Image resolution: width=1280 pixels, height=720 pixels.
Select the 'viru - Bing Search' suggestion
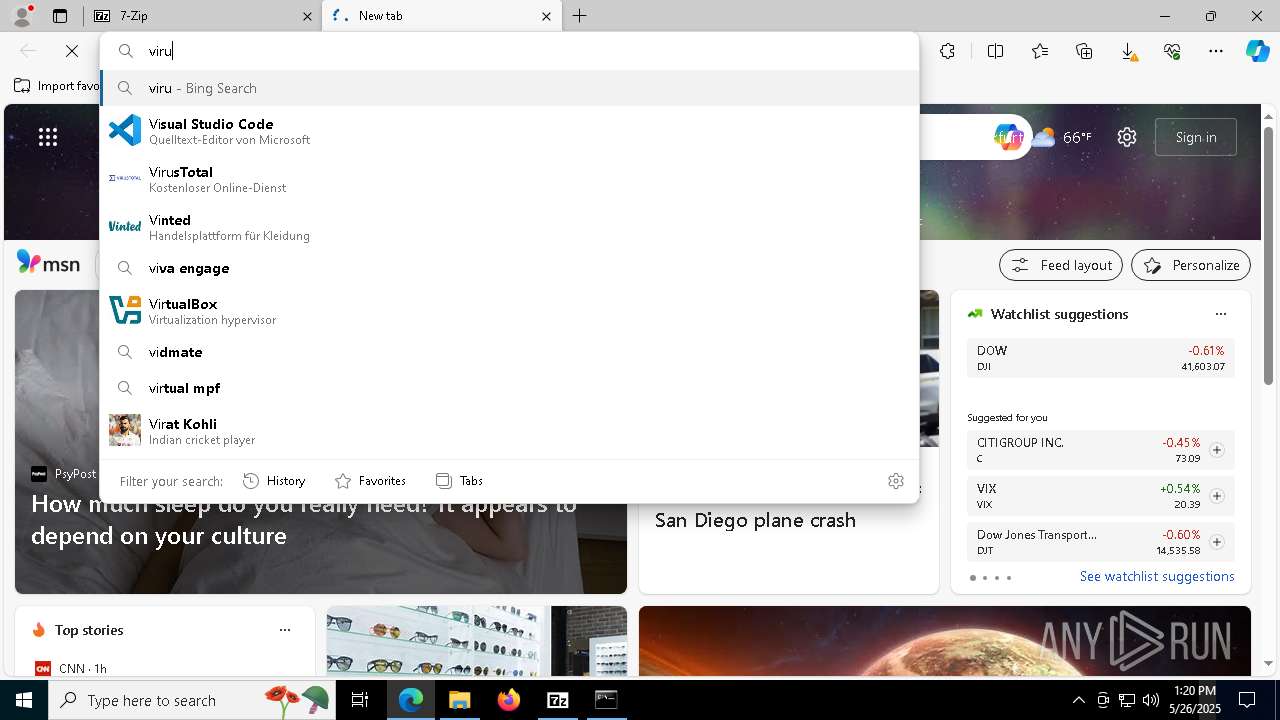coord(509,88)
